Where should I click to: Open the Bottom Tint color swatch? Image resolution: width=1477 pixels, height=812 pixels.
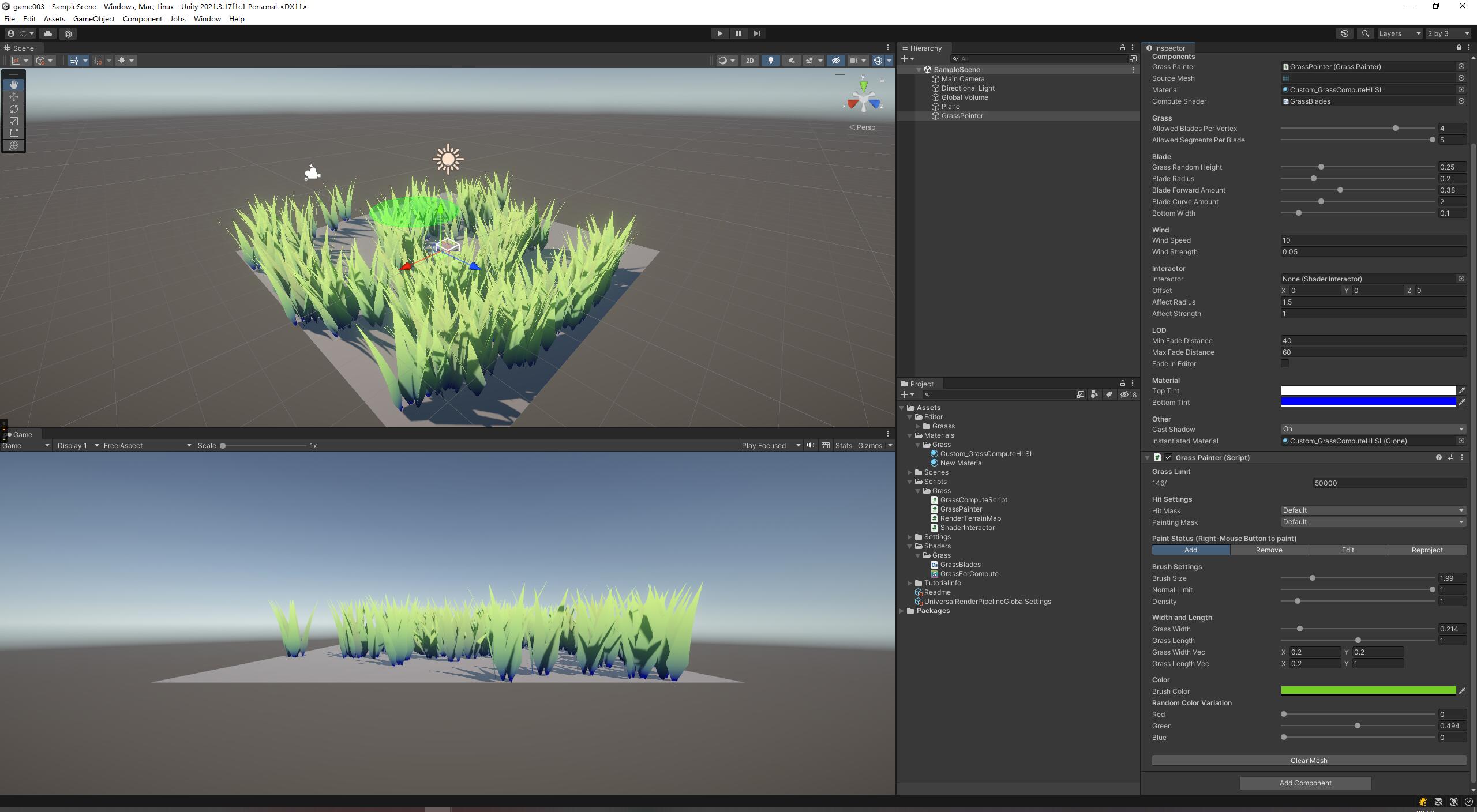(1368, 402)
